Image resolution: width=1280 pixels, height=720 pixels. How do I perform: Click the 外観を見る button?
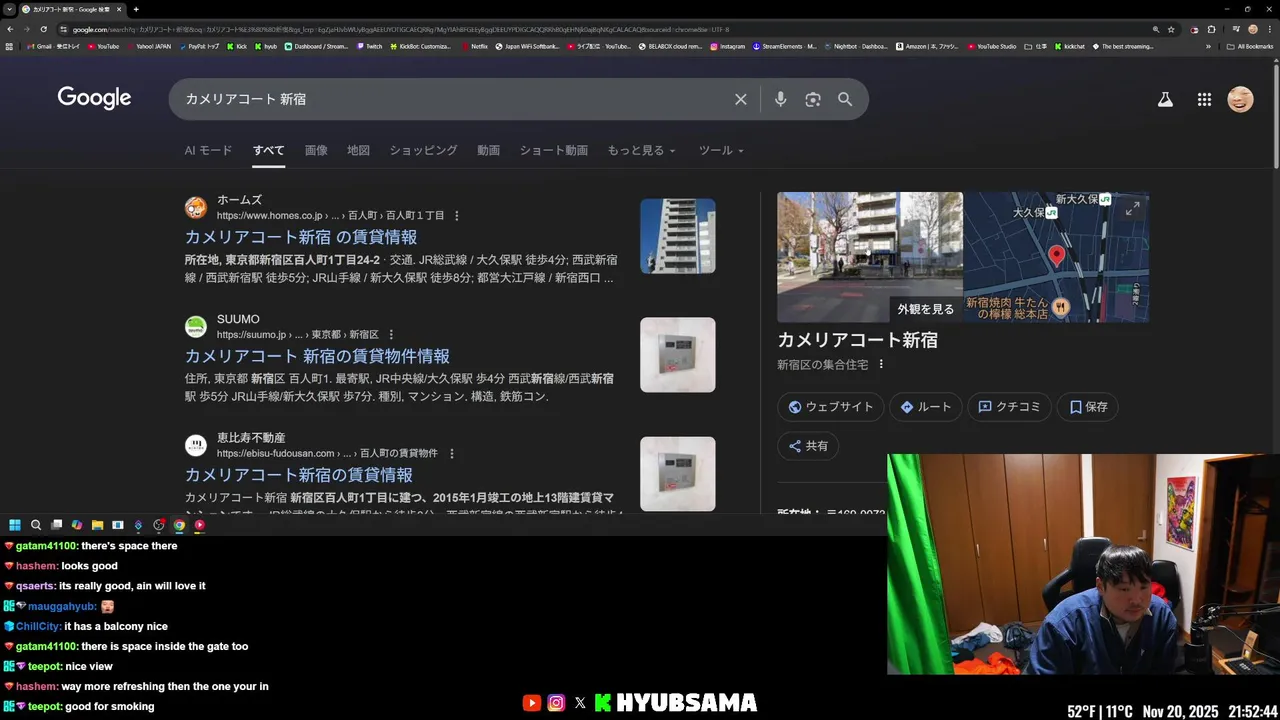(926, 309)
